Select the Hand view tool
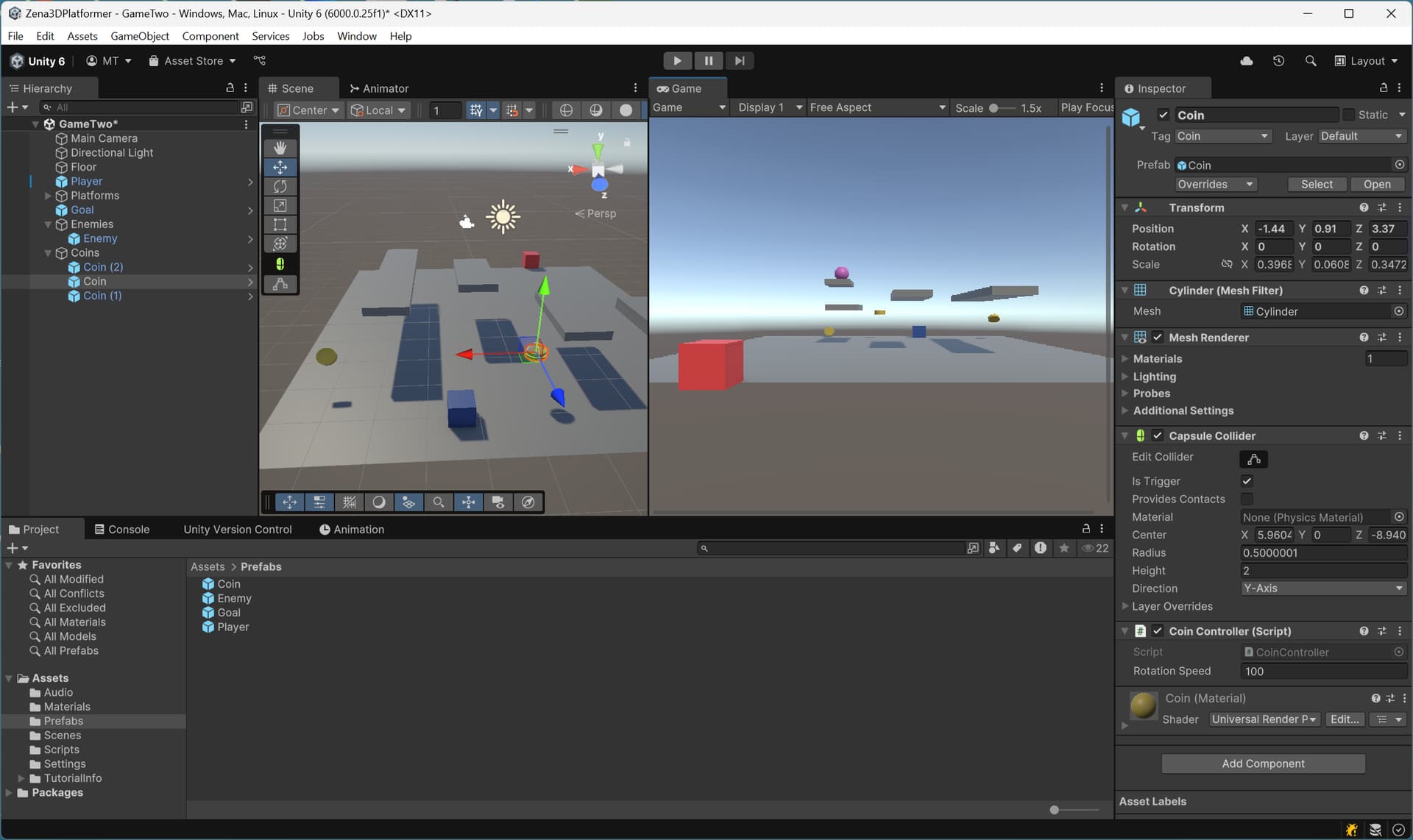Viewport: 1413px width, 840px height. coord(280,148)
